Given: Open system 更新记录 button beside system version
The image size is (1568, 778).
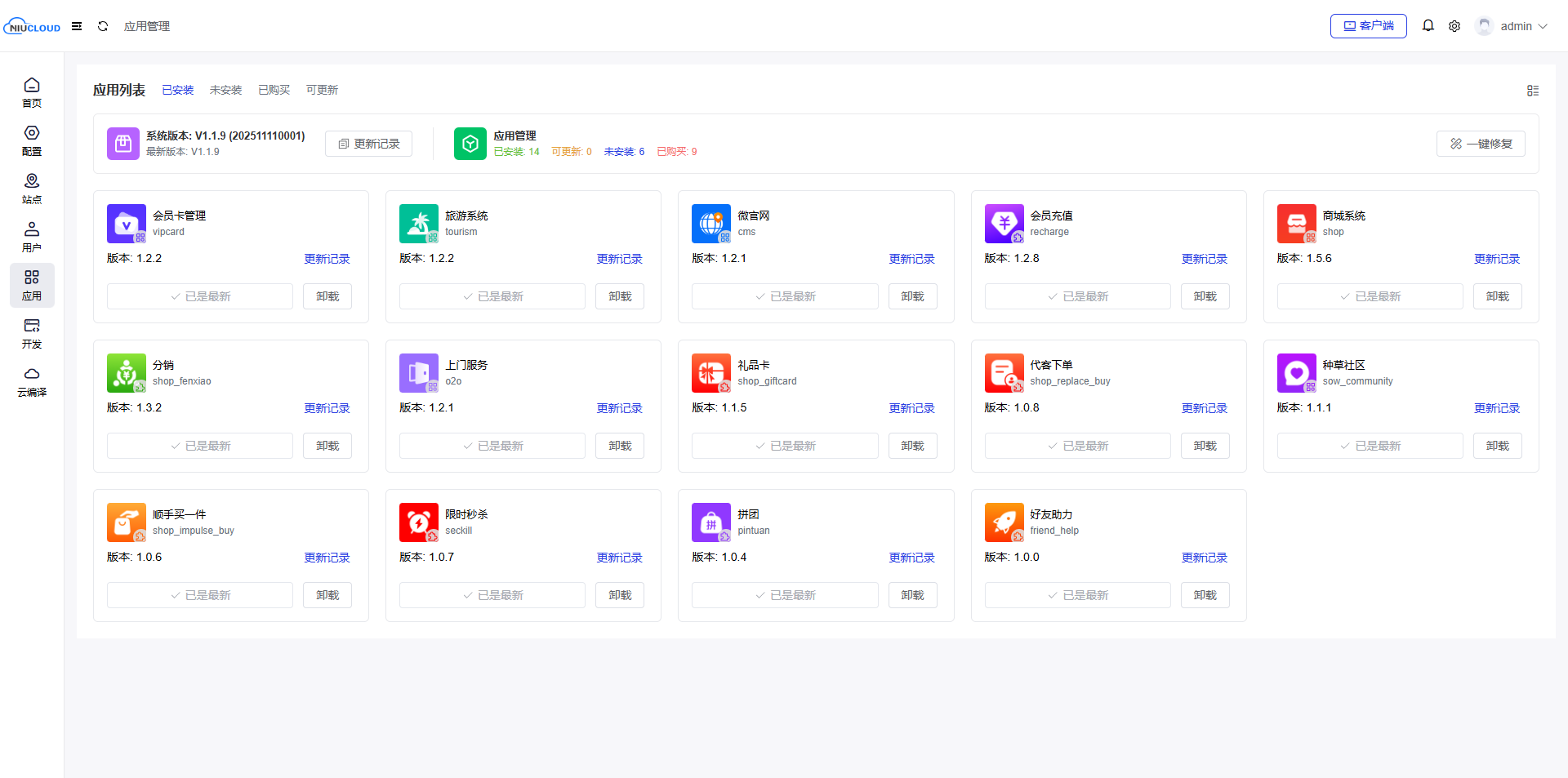Looking at the screenshot, I should click(x=368, y=144).
